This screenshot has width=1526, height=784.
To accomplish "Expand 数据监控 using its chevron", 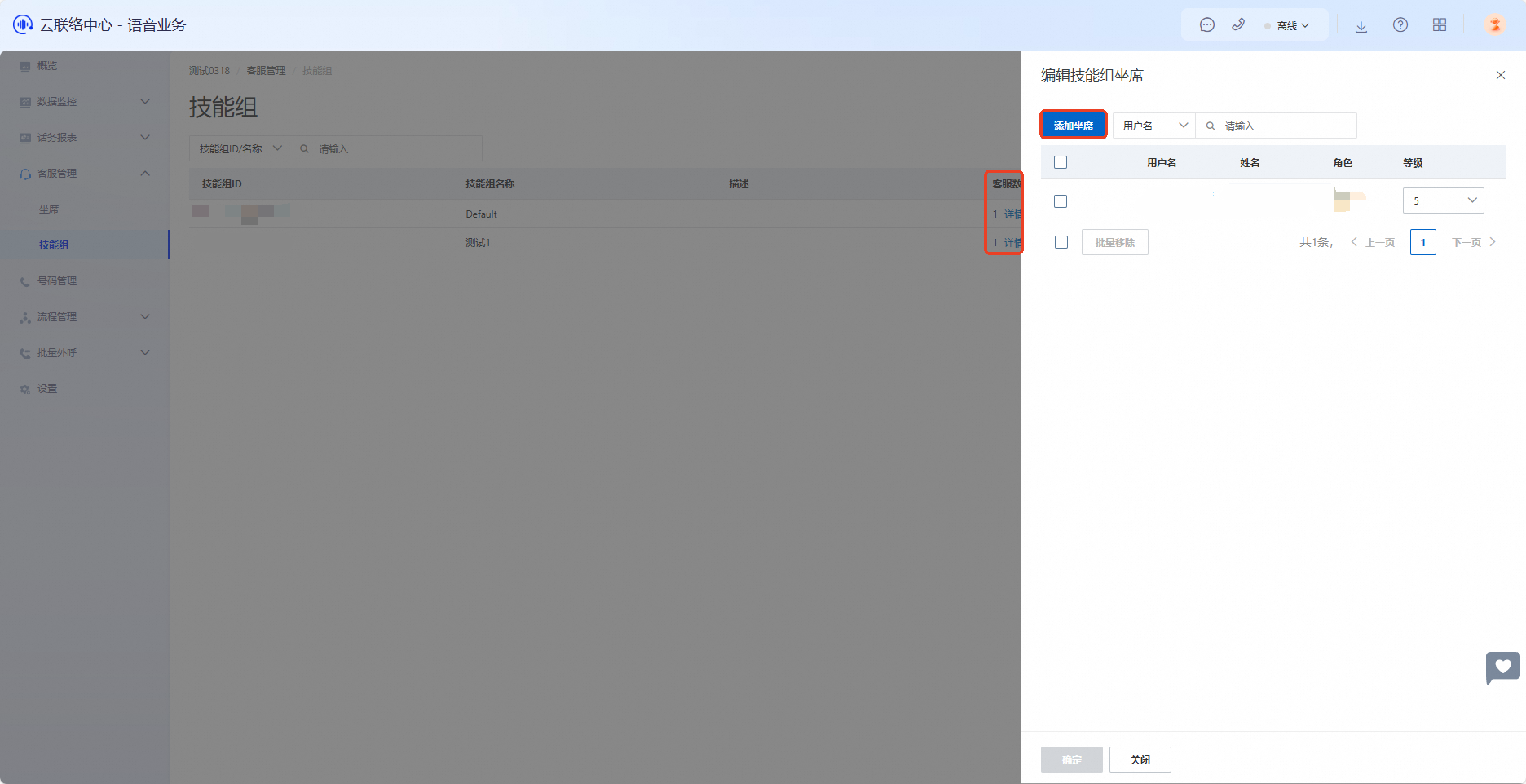I will pyautogui.click(x=145, y=102).
